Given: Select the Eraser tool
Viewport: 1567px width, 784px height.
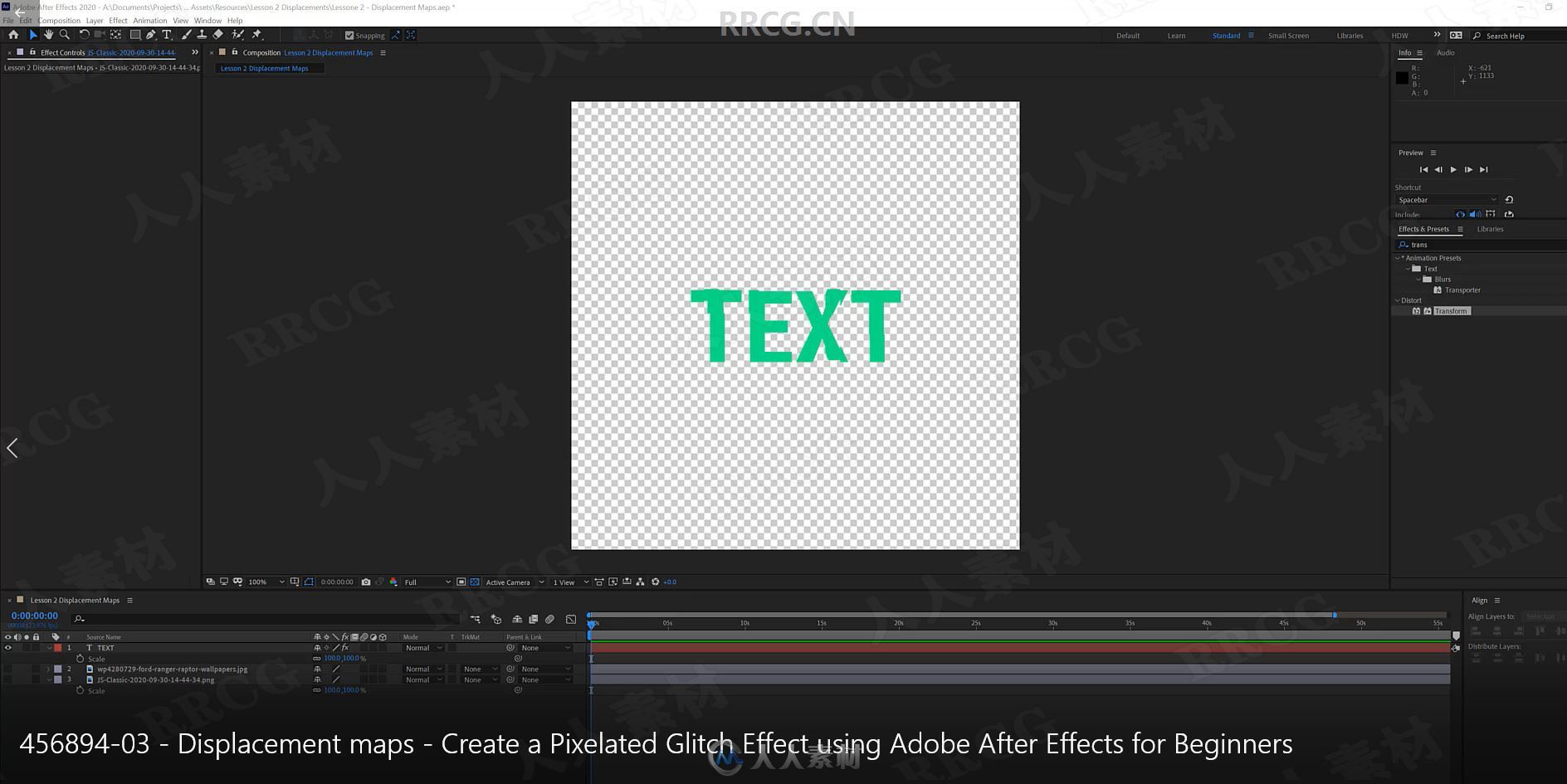Looking at the screenshot, I should click(217, 35).
